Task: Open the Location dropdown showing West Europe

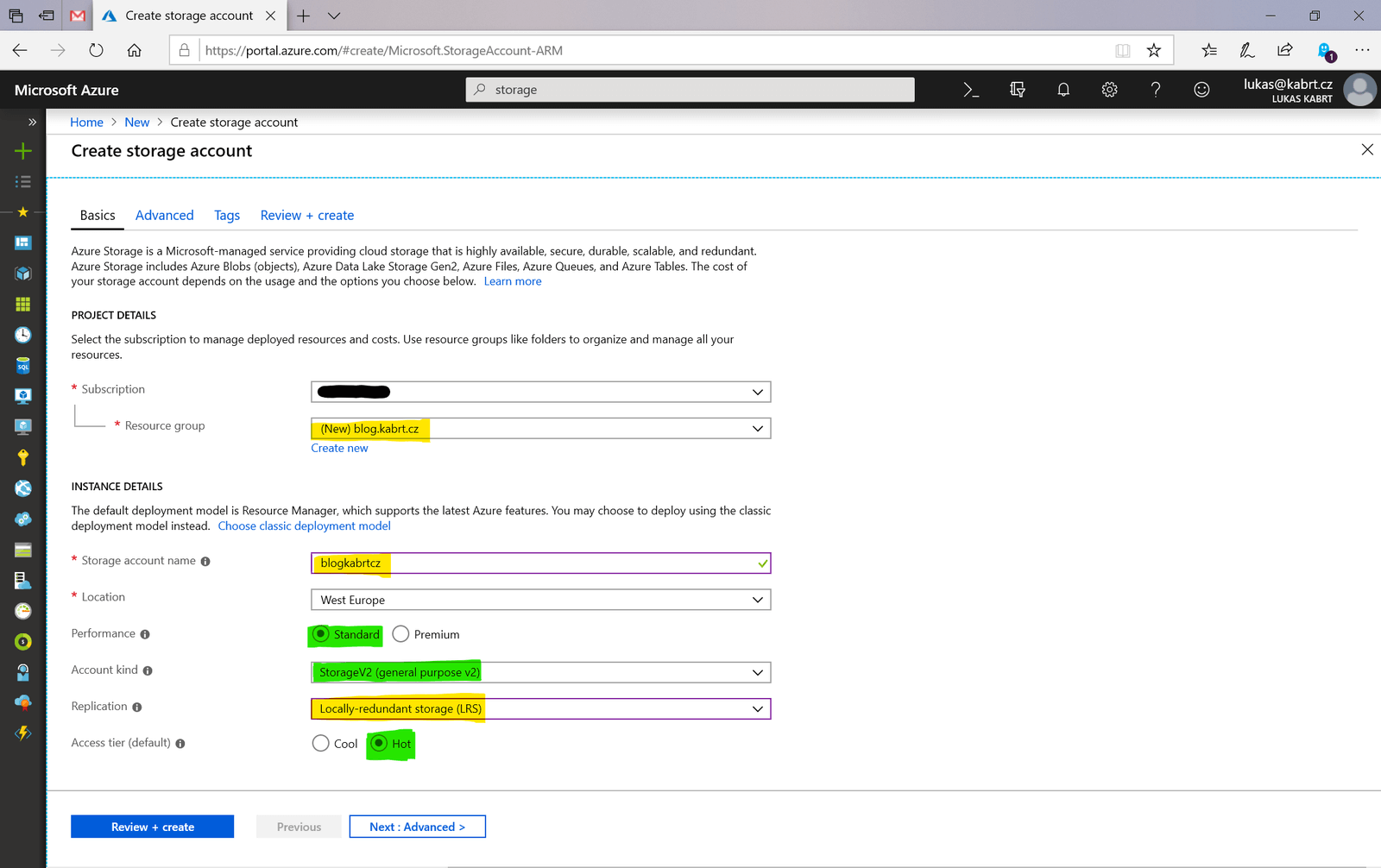Action: point(540,600)
